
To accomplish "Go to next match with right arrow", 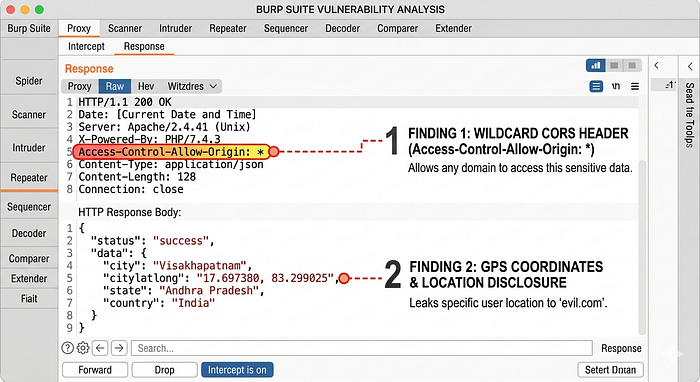I will pyautogui.click(x=119, y=348).
